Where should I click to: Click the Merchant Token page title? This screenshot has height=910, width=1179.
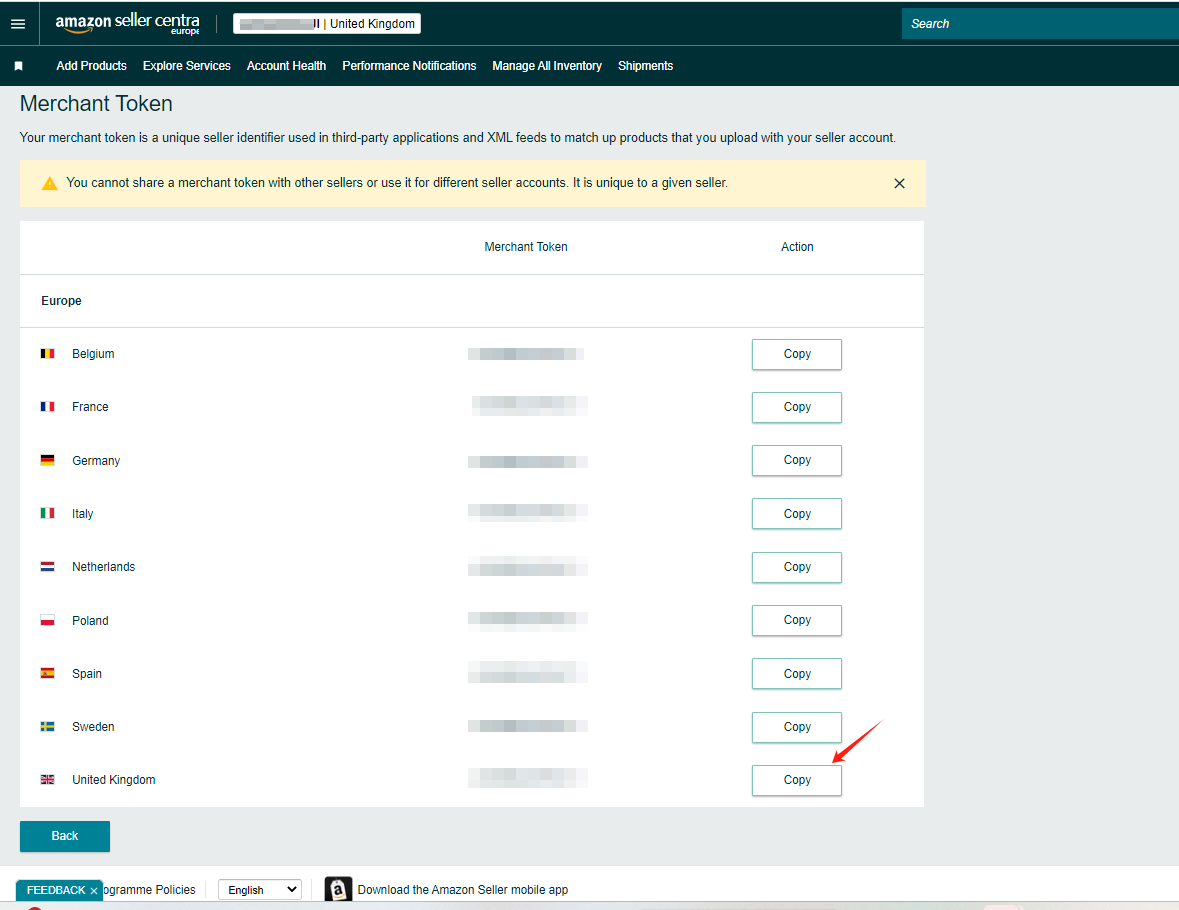tap(96, 104)
